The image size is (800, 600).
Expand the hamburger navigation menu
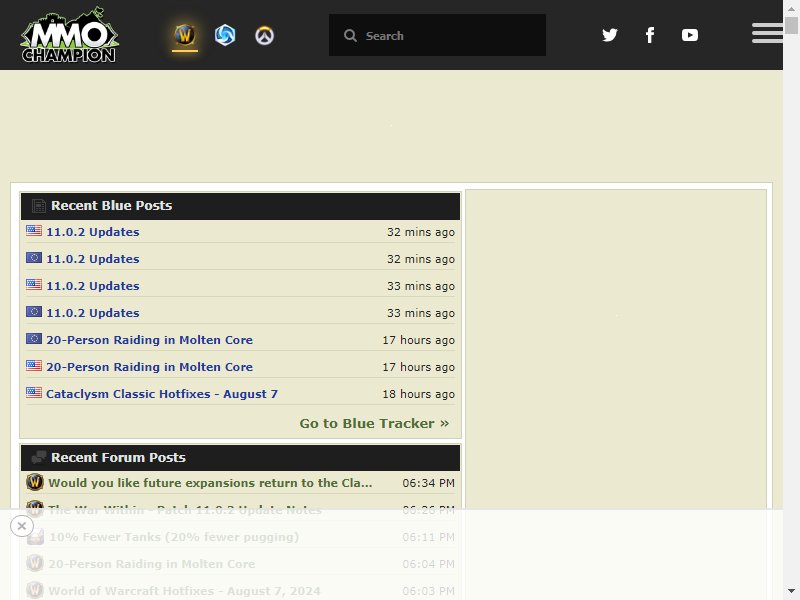click(x=767, y=33)
